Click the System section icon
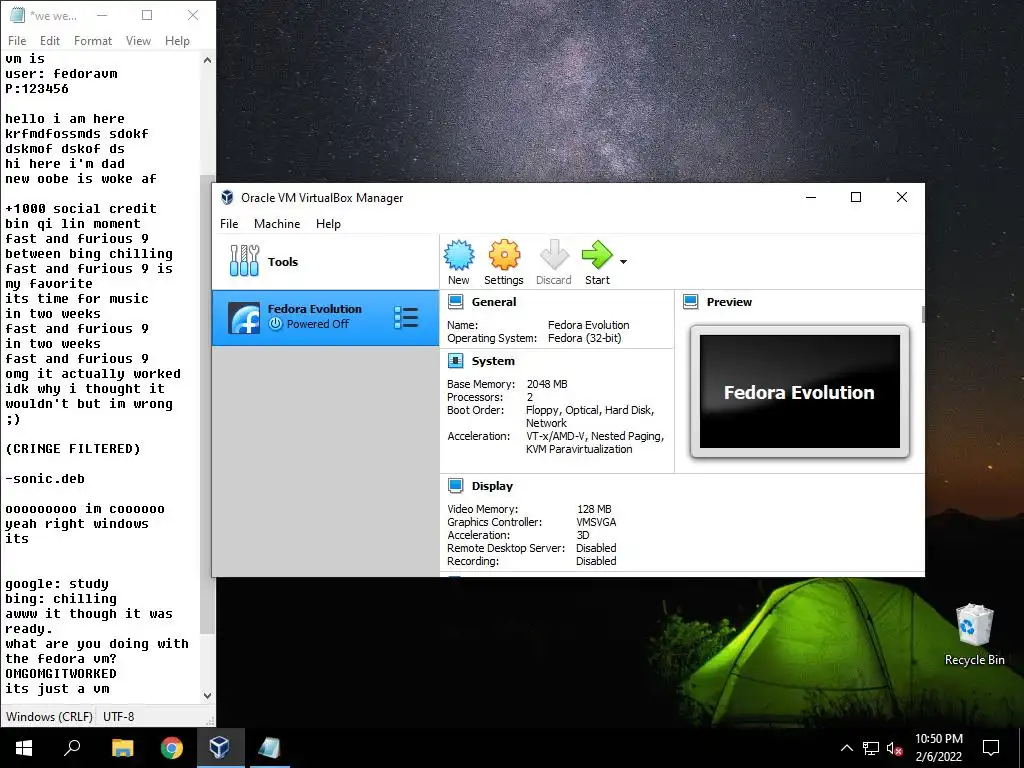 tap(456, 360)
